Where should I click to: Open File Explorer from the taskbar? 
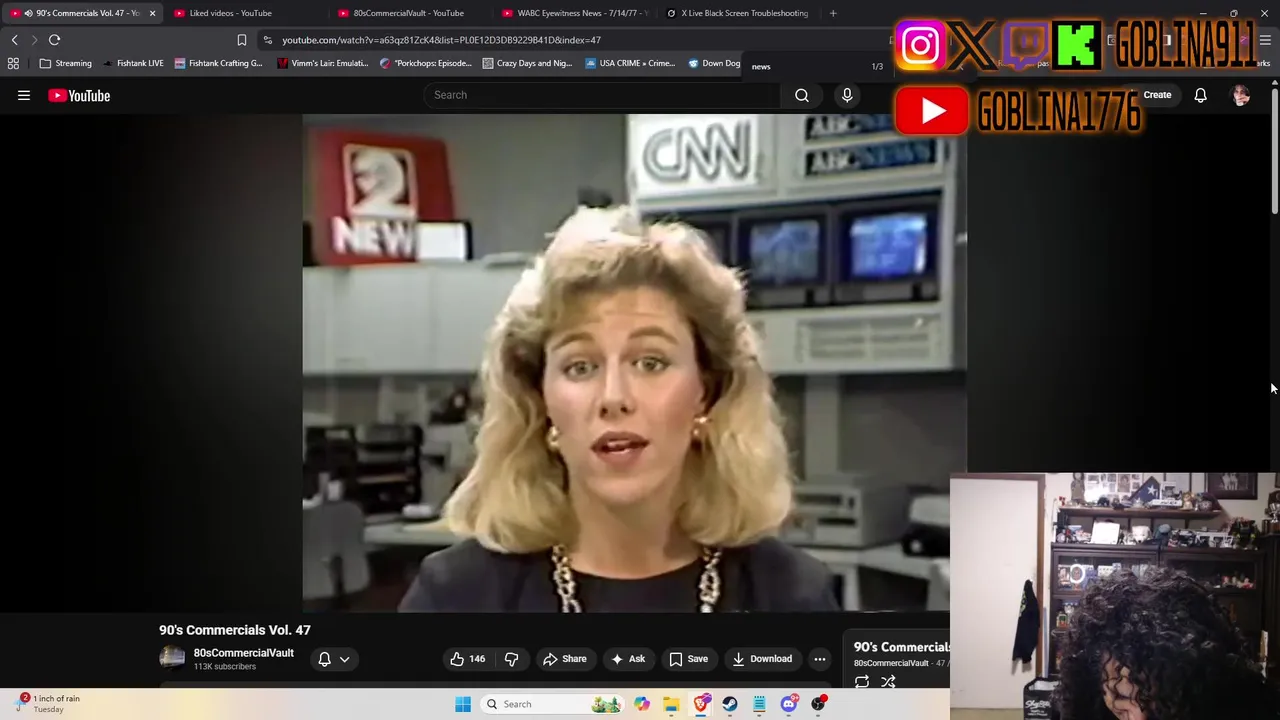tap(671, 704)
